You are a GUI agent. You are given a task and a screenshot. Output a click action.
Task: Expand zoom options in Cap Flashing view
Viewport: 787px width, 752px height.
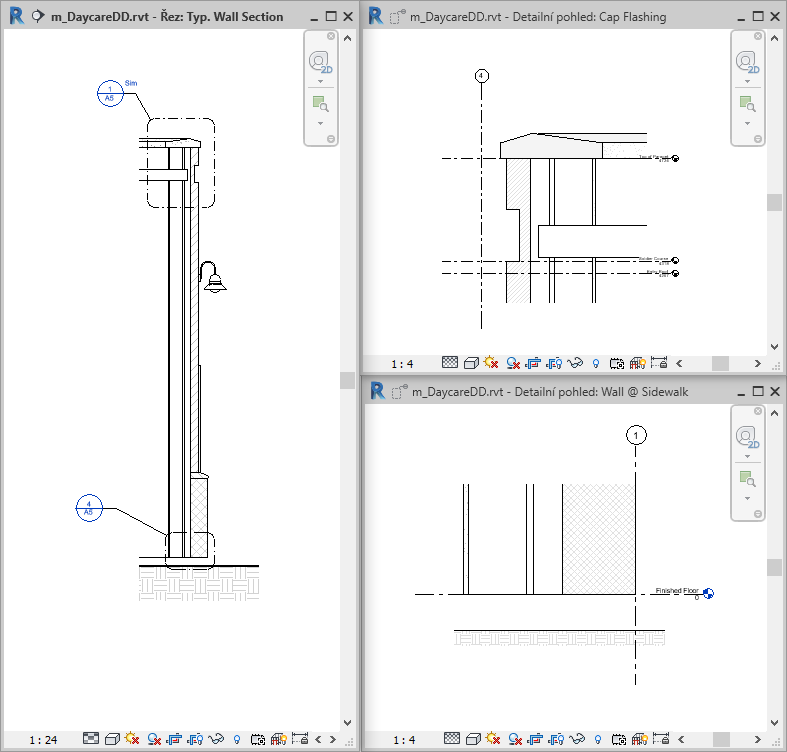click(x=748, y=123)
